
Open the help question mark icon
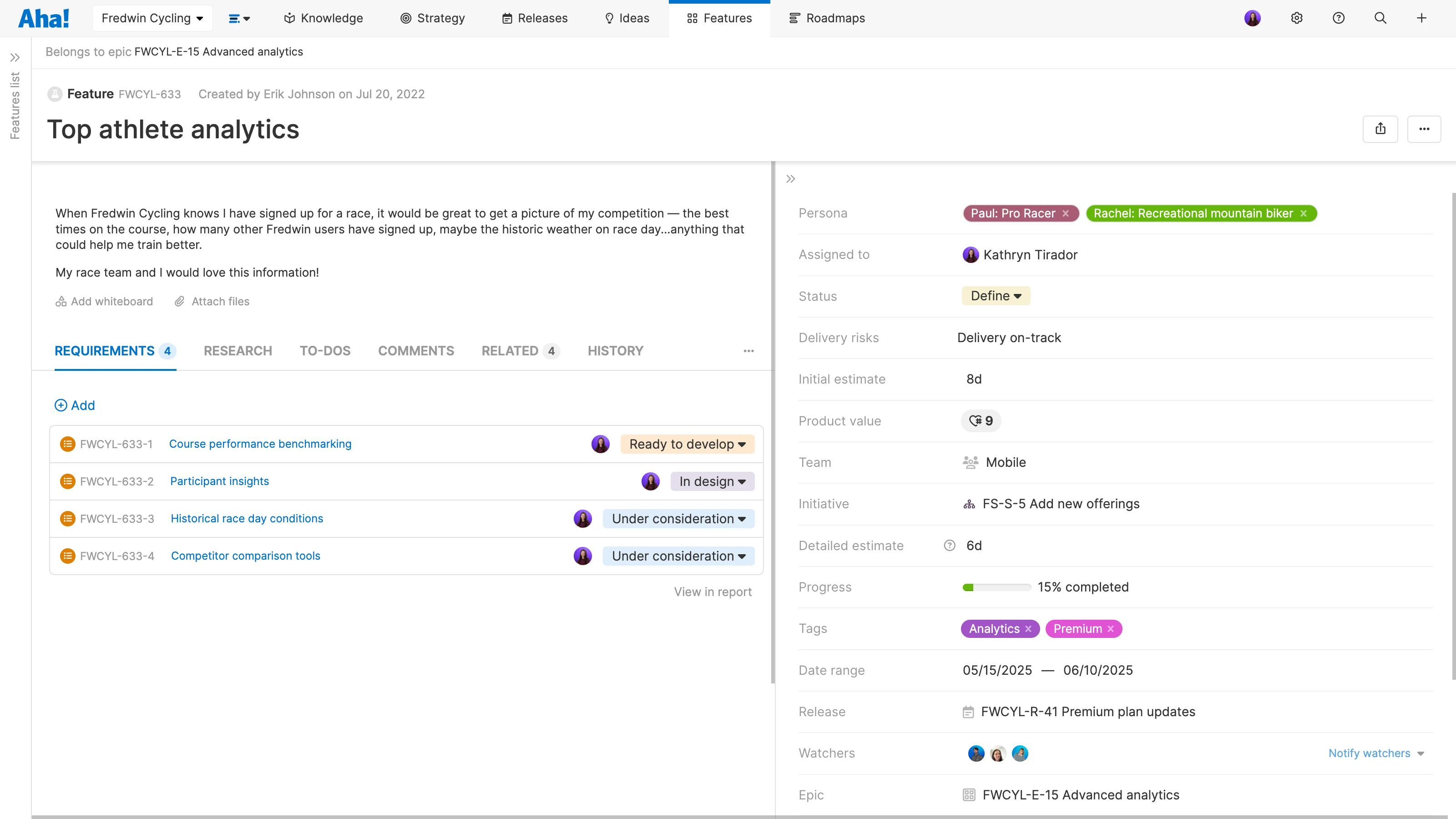[x=1339, y=18]
